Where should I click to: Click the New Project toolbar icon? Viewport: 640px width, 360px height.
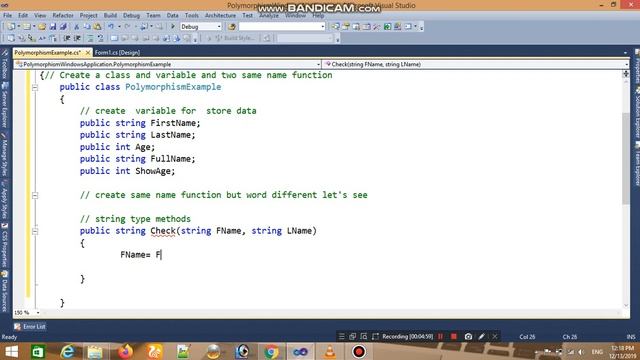click(11, 27)
